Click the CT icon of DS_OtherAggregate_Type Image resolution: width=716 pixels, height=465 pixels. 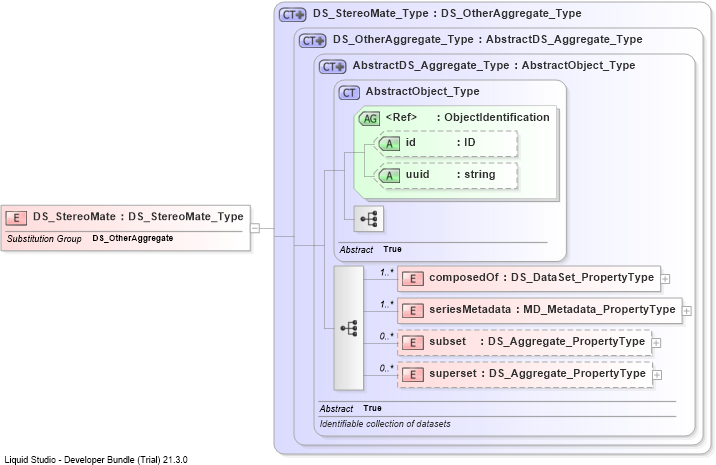point(313,41)
